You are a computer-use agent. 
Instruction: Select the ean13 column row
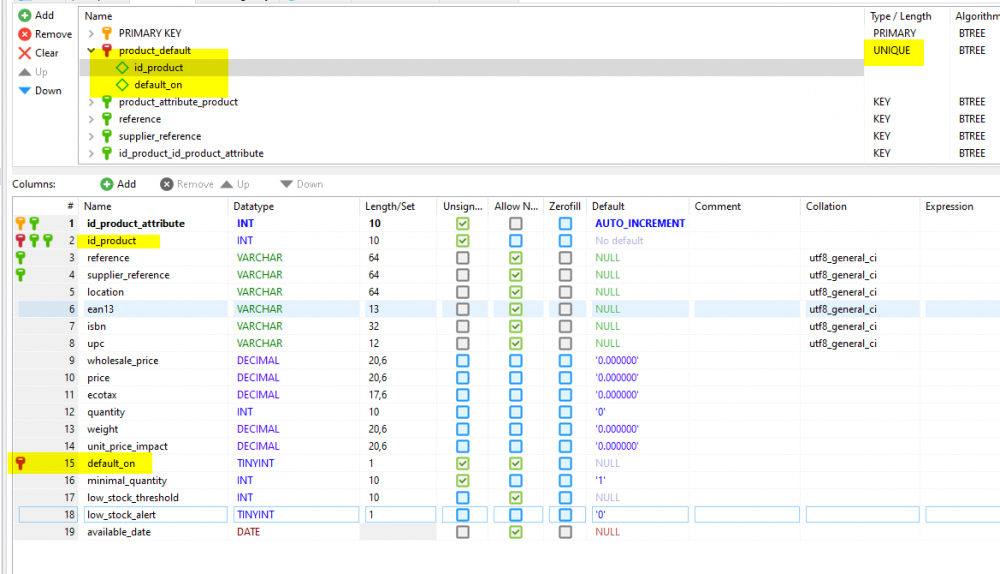(x=102, y=310)
